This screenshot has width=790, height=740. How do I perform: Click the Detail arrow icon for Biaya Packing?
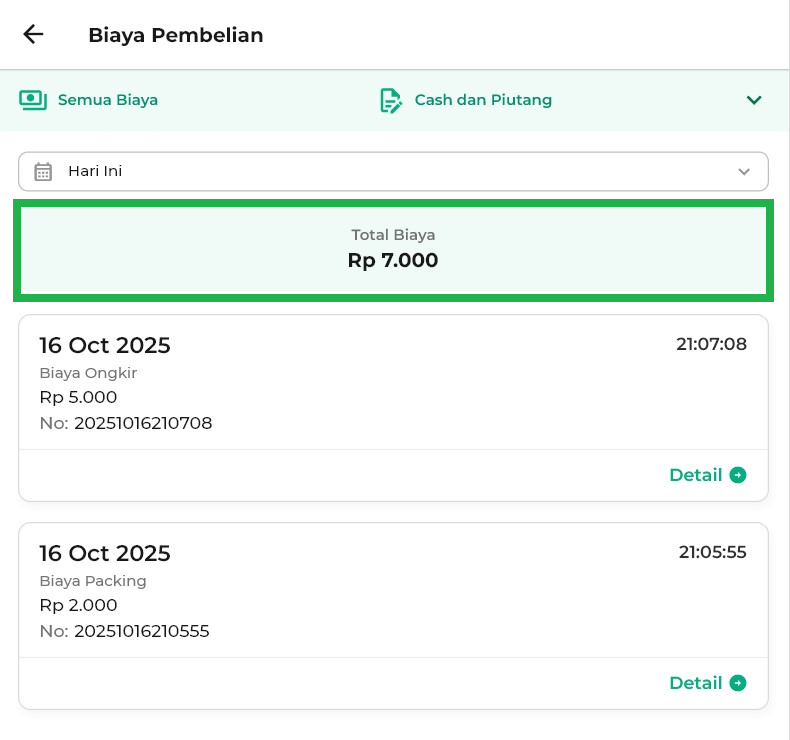[738, 683]
